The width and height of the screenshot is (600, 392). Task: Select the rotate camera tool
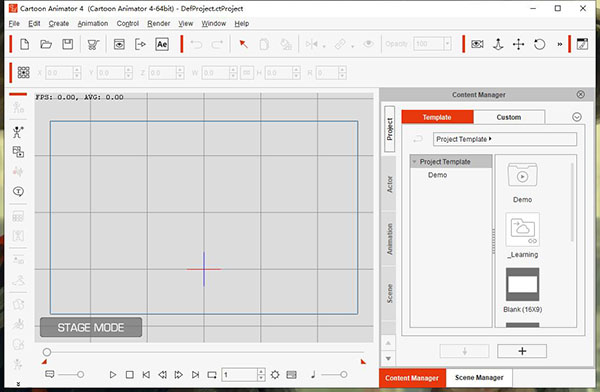tap(540, 44)
